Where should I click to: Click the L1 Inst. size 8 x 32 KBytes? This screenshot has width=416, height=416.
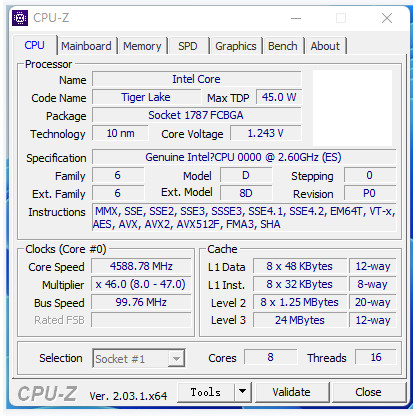point(300,284)
